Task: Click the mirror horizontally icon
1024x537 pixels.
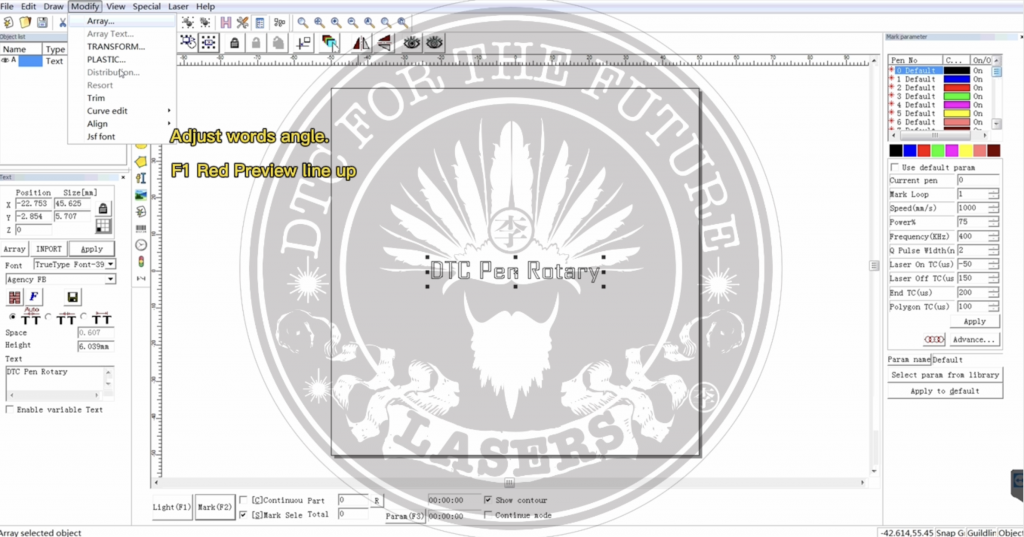Action: point(361,43)
